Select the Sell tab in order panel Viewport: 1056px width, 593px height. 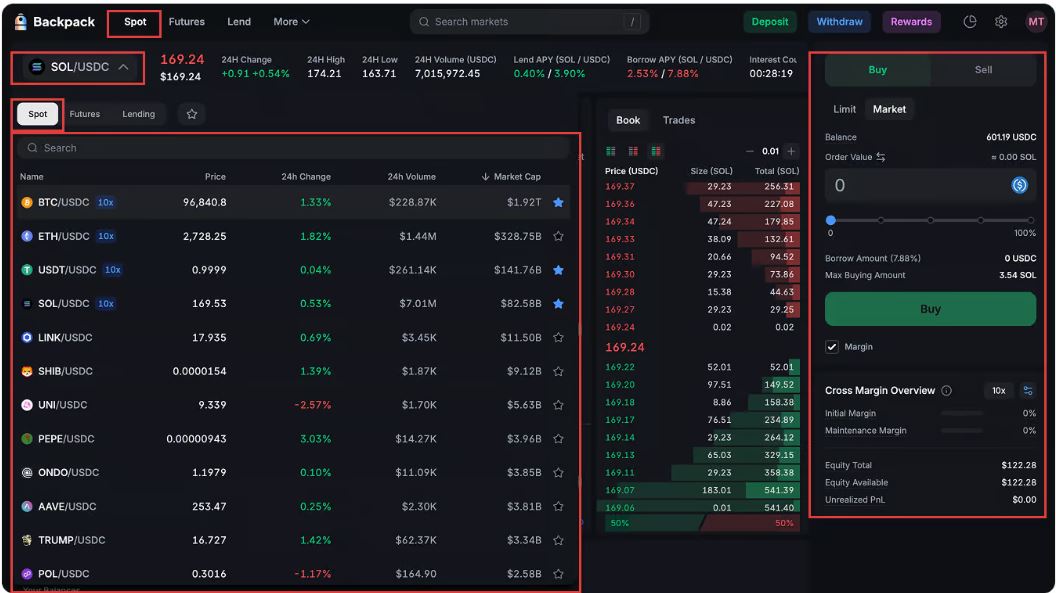(983, 69)
